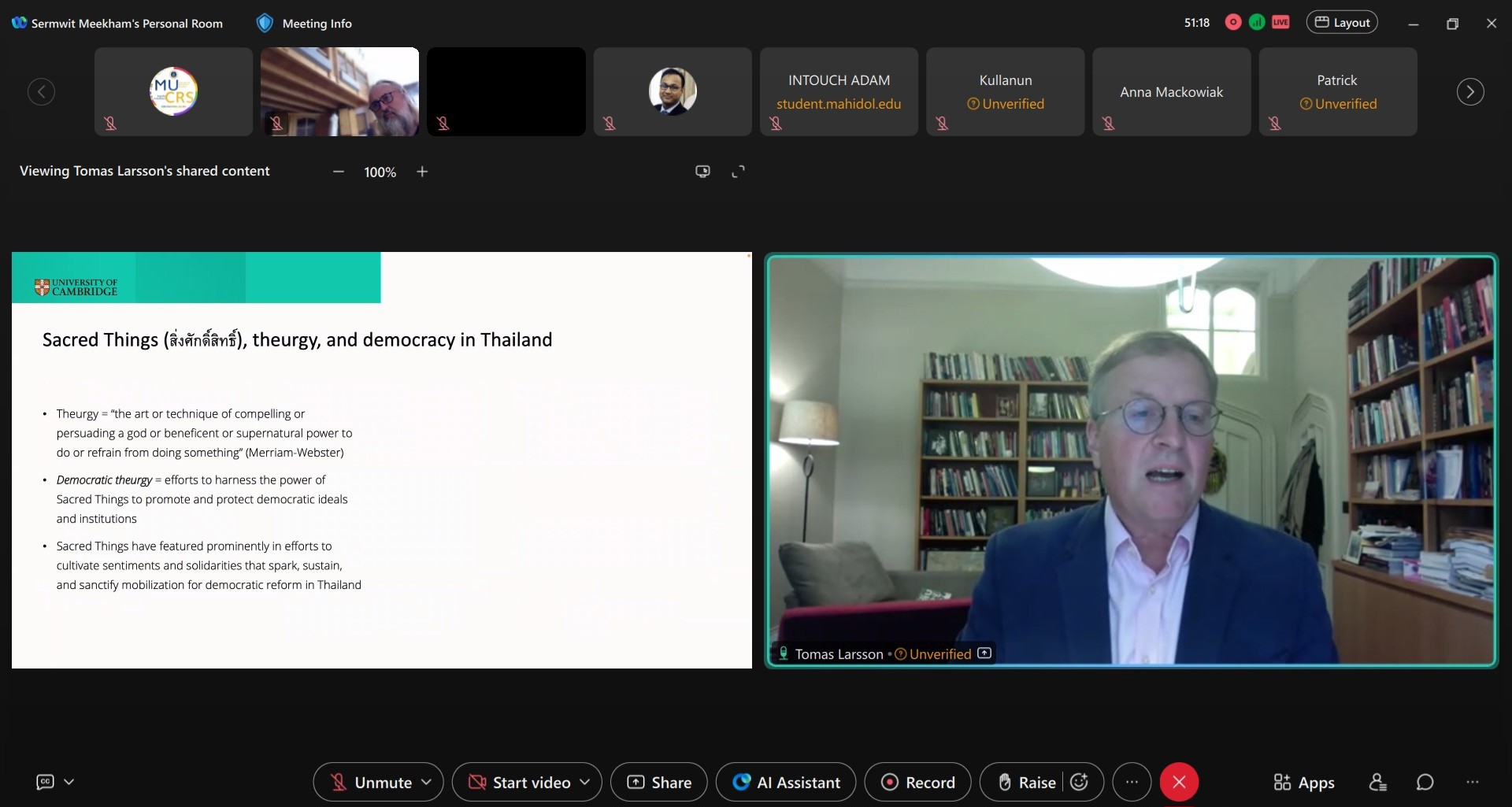Open closed captions icon
The height and width of the screenshot is (807, 1512).
point(46,782)
